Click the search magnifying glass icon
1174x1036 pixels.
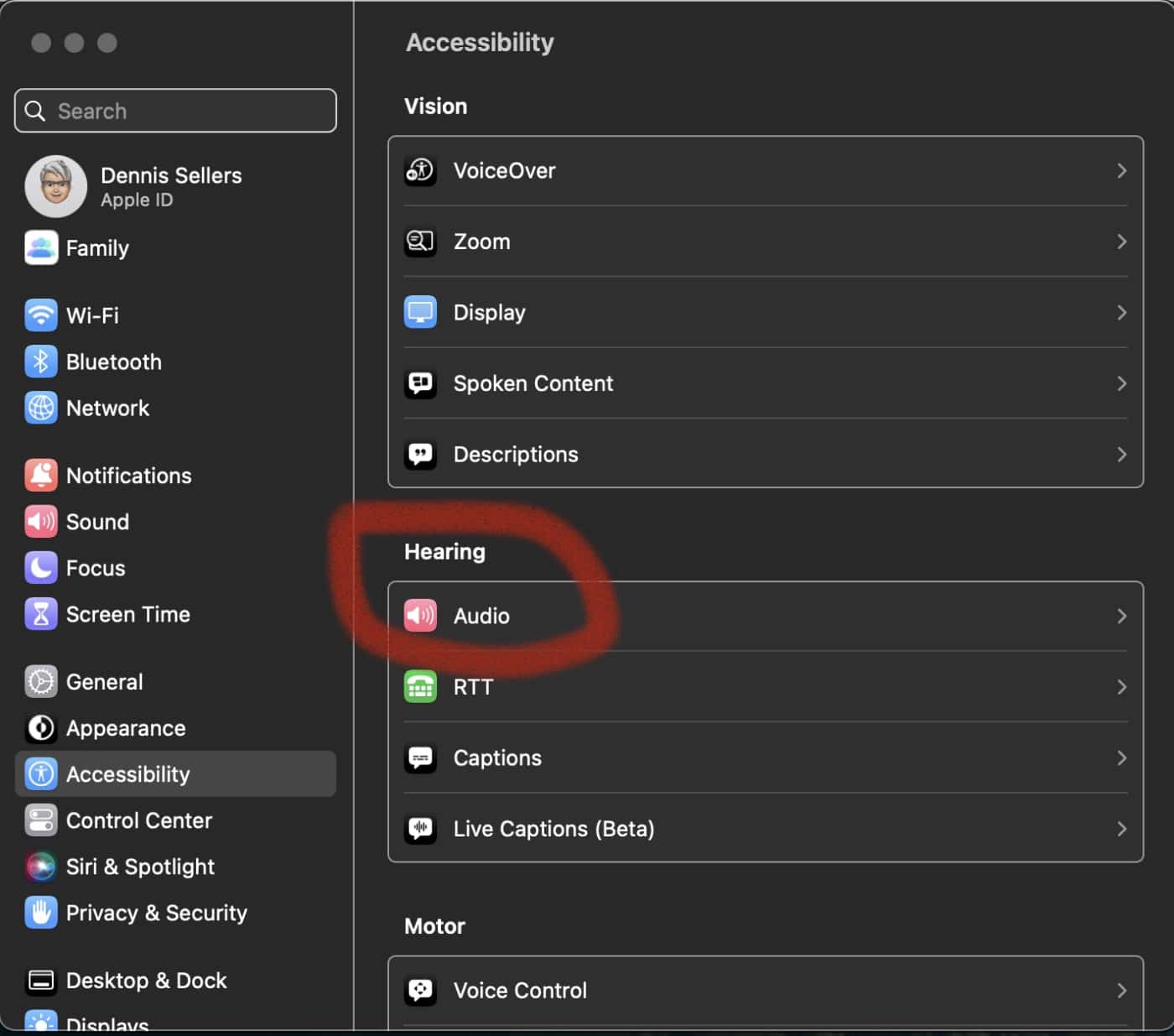tap(35, 111)
